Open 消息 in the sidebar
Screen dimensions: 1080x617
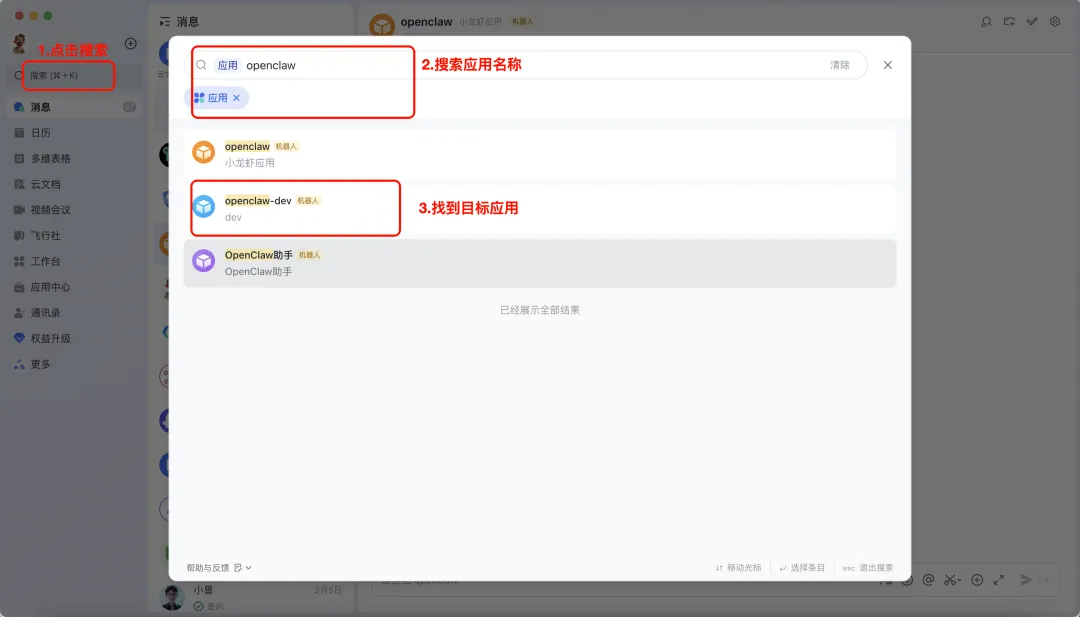[x=74, y=107]
